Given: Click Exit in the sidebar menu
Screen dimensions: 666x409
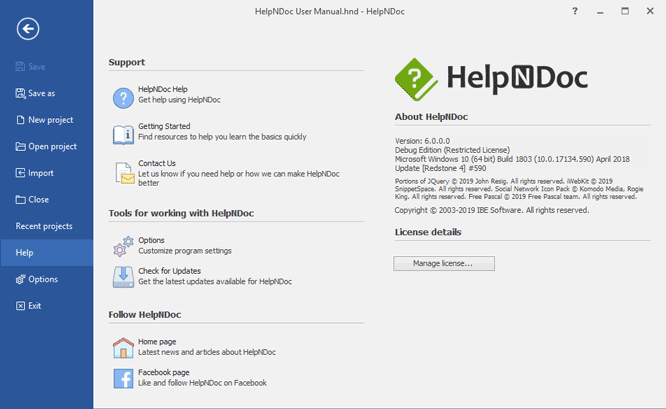Looking at the screenshot, I should coord(34,306).
